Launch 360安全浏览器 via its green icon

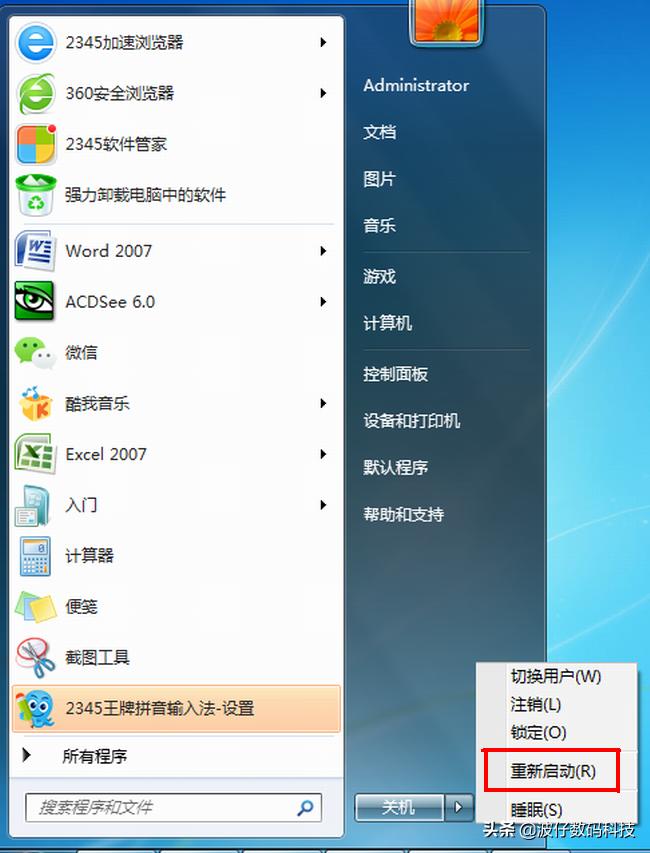click(x=35, y=93)
